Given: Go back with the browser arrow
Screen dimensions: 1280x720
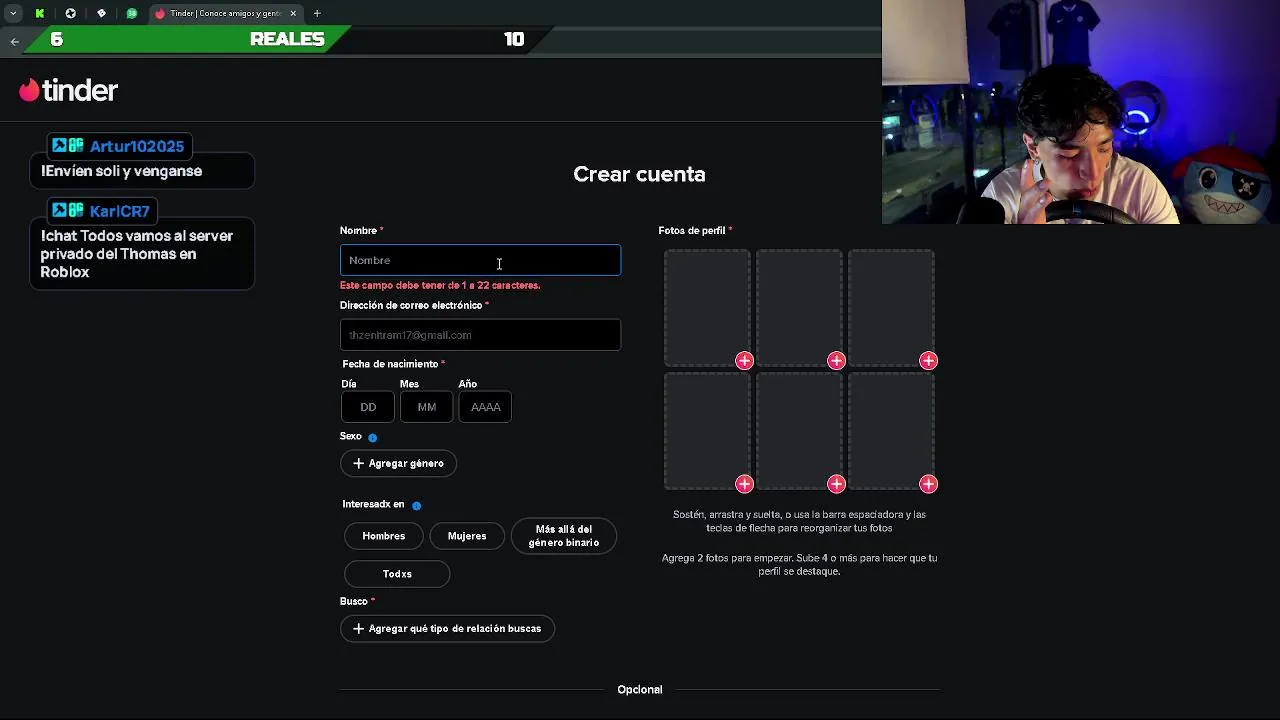Looking at the screenshot, I should tap(14, 41).
